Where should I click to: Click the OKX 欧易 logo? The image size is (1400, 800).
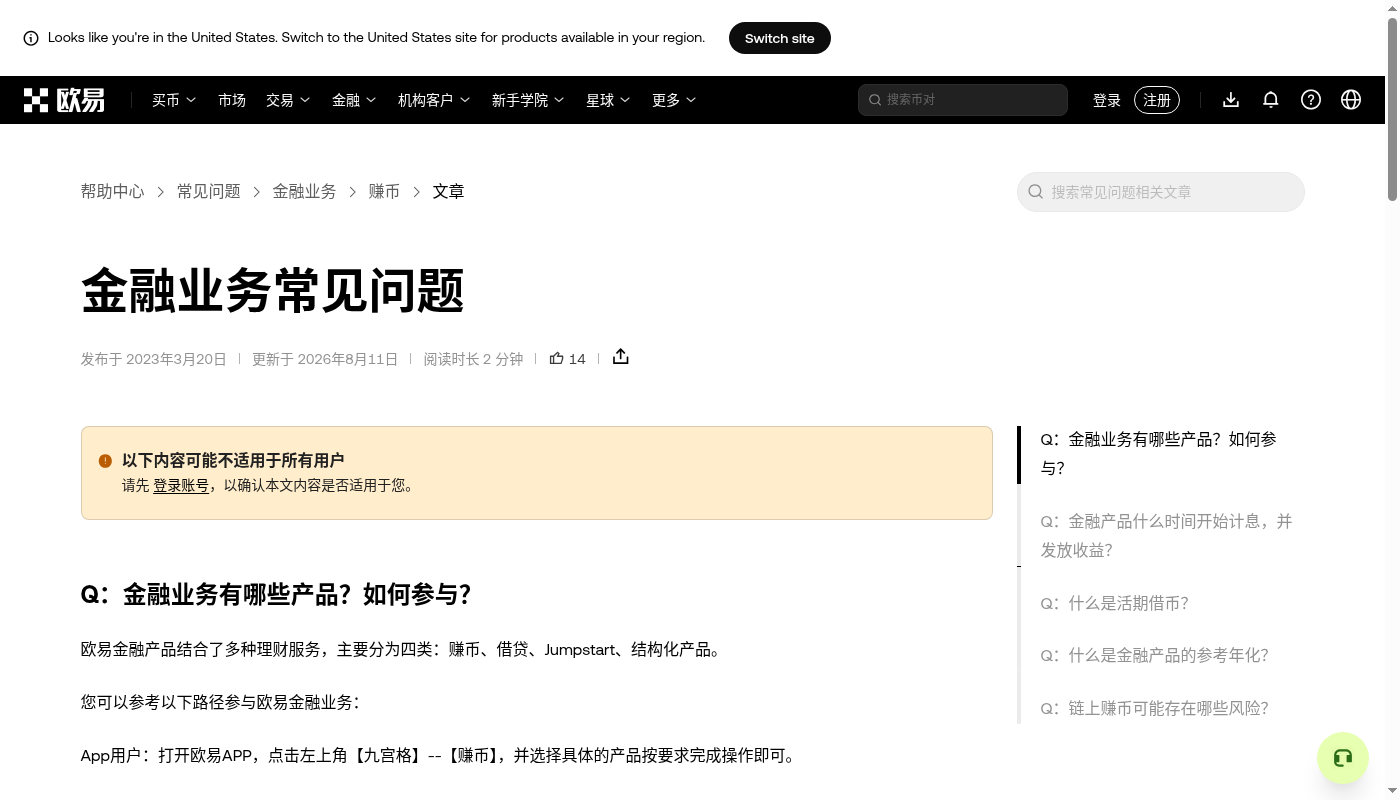point(64,100)
